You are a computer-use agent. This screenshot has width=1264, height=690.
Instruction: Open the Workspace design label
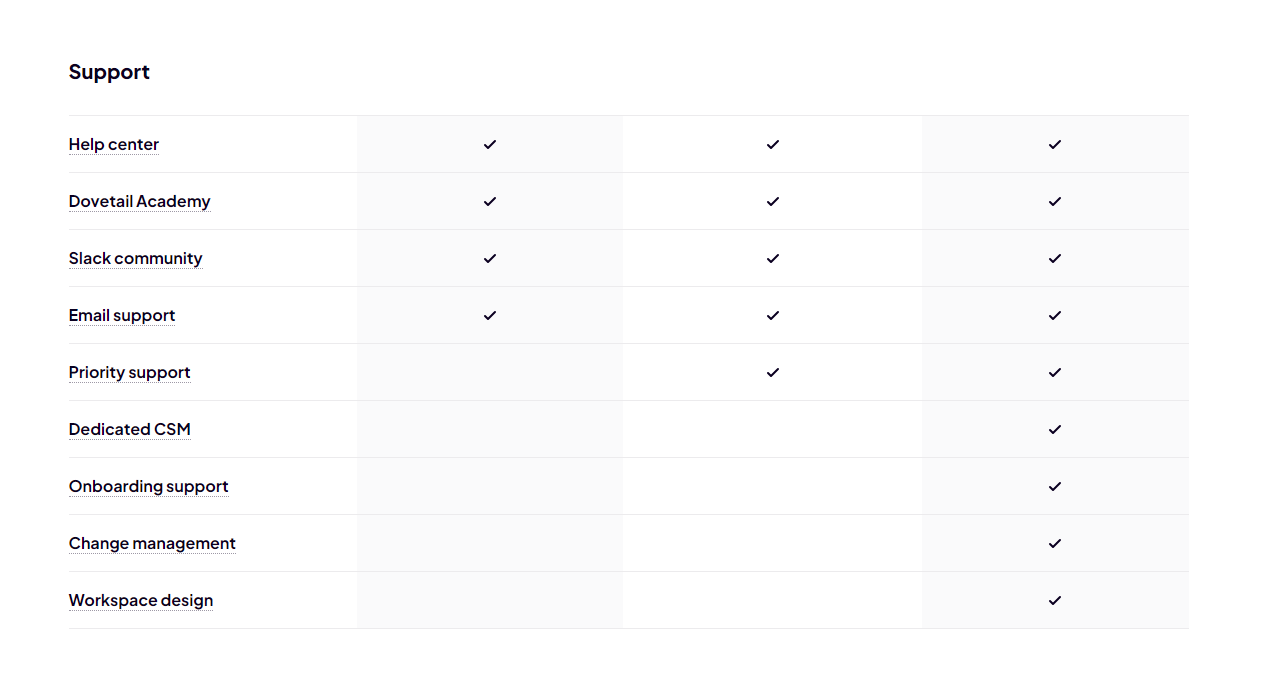click(141, 601)
